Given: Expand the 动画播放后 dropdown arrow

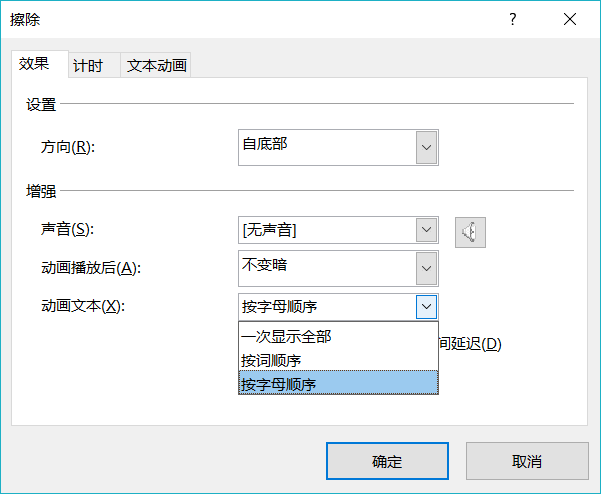Looking at the screenshot, I should point(427,268).
